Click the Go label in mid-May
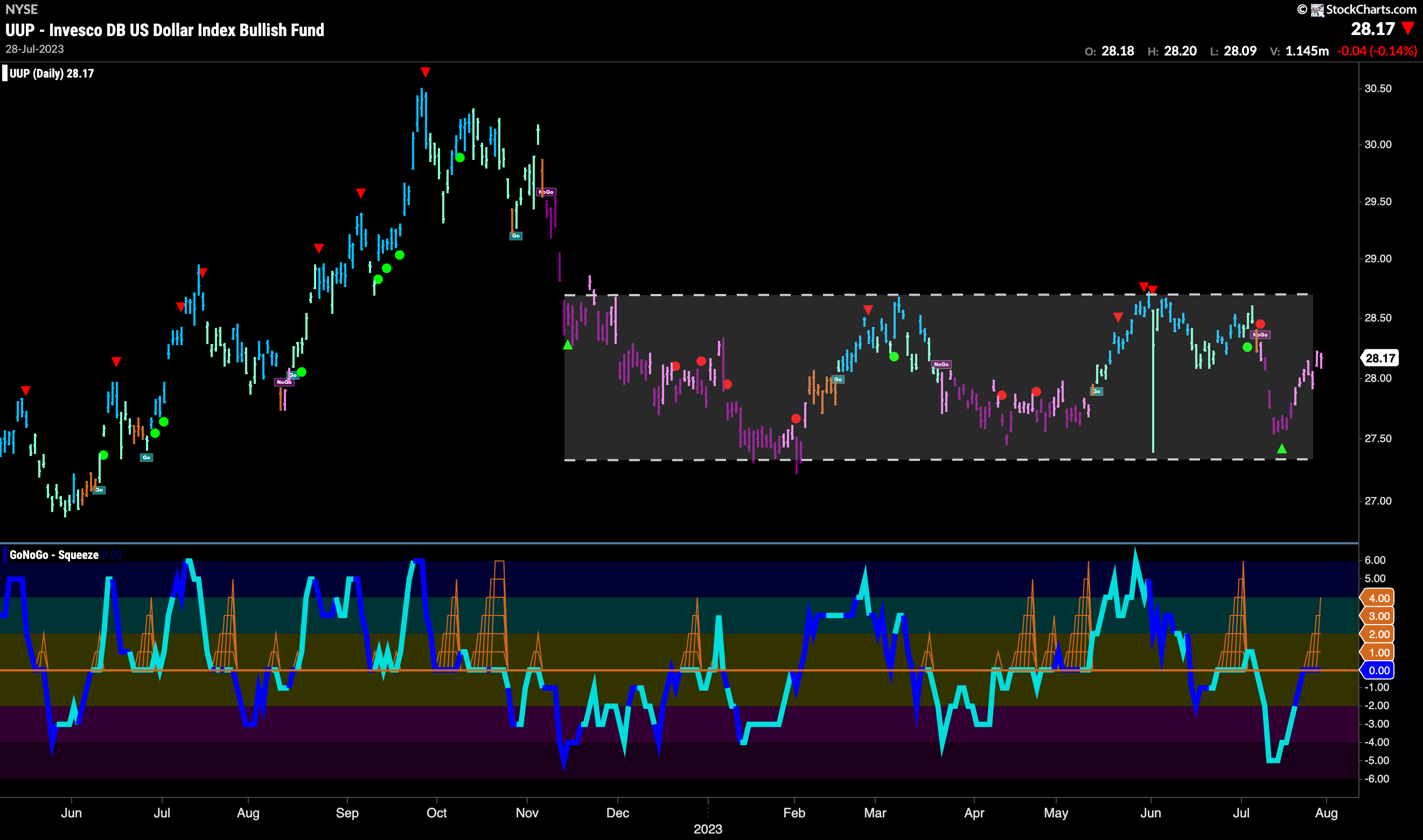This screenshot has height=840, width=1423. (1097, 391)
